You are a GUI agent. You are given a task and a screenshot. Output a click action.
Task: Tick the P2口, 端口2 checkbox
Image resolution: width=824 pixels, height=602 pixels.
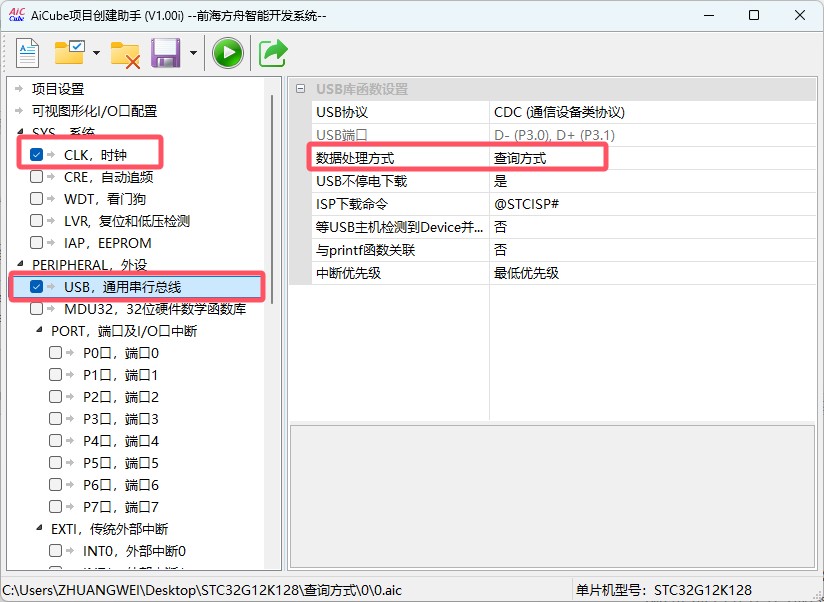tap(55, 397)
